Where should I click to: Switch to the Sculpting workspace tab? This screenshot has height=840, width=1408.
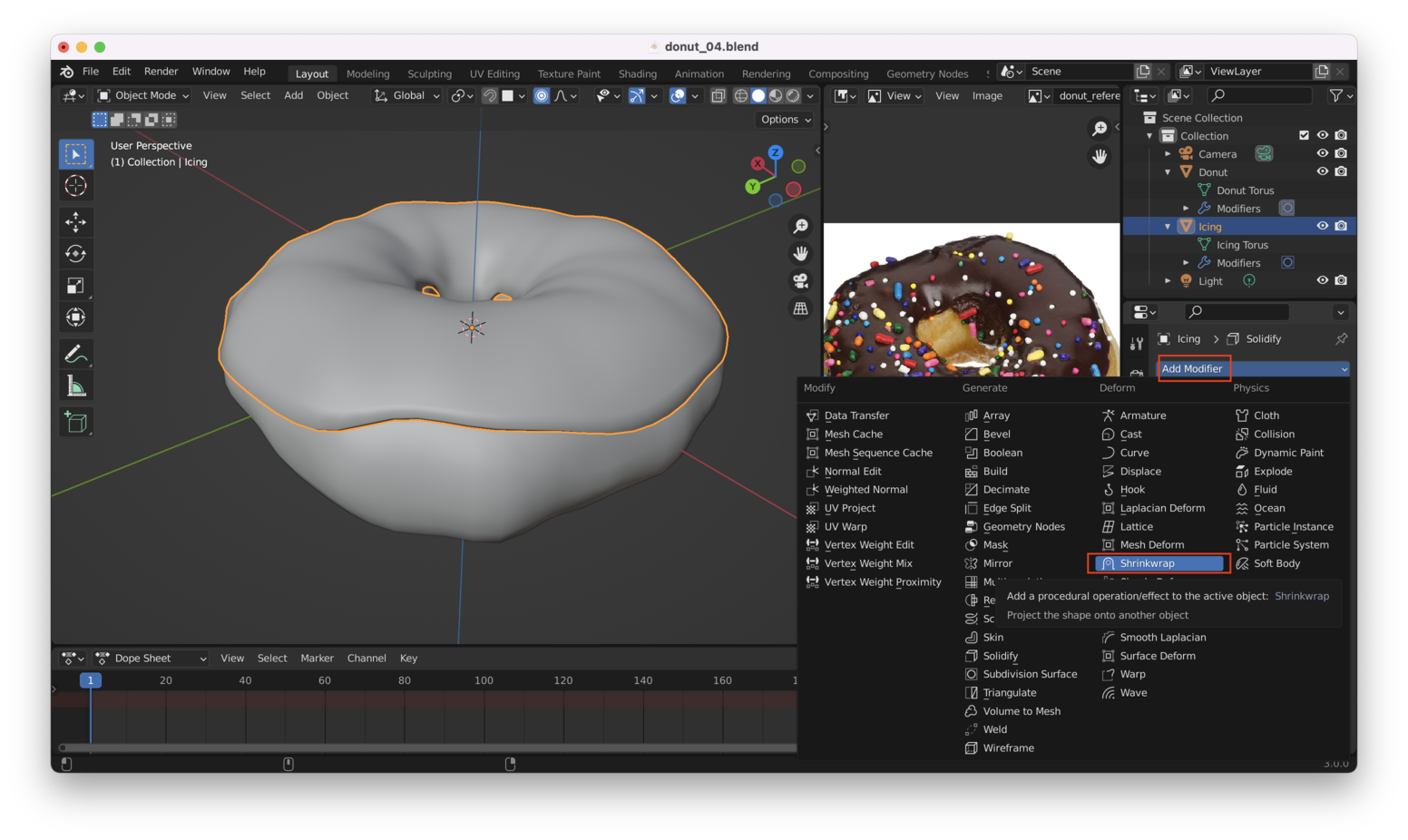pyautogui.click(x=429, y=73)
